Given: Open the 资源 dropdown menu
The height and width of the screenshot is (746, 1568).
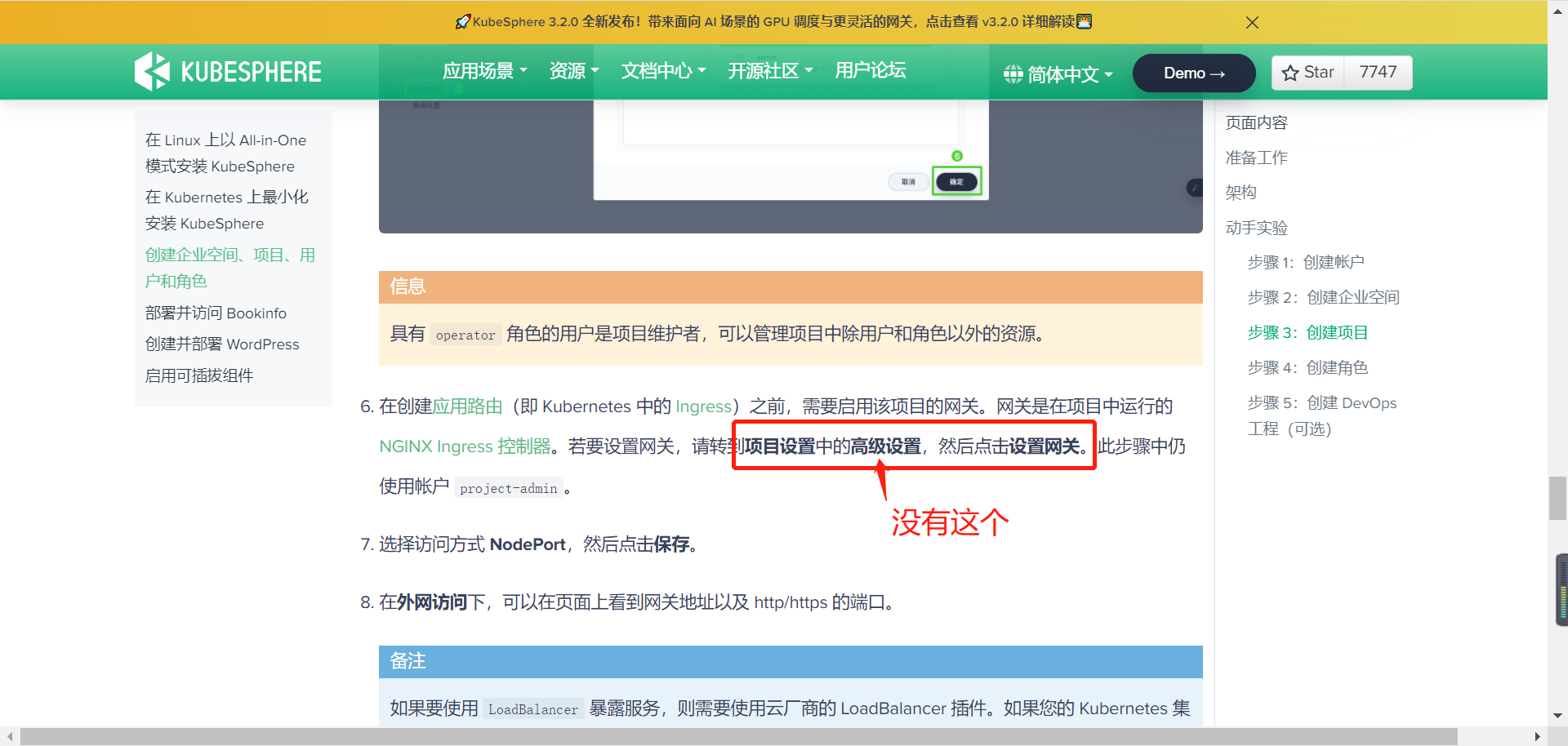Looking at the screenshot, I should tap(574, 71).
